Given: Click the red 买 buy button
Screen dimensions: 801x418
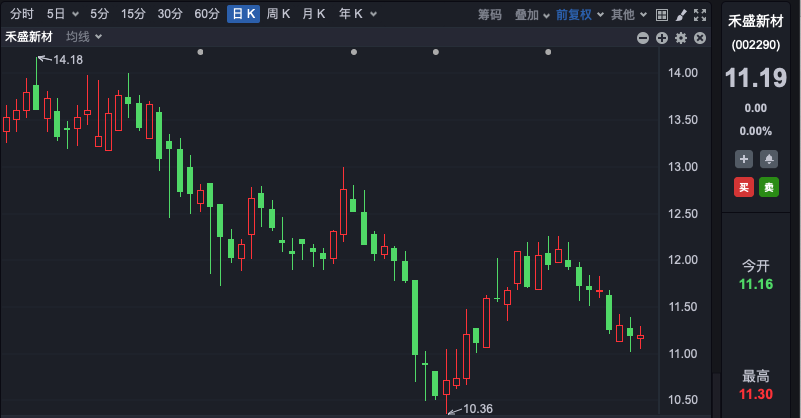Looking at the screenshot, I should tap(744, 188).
